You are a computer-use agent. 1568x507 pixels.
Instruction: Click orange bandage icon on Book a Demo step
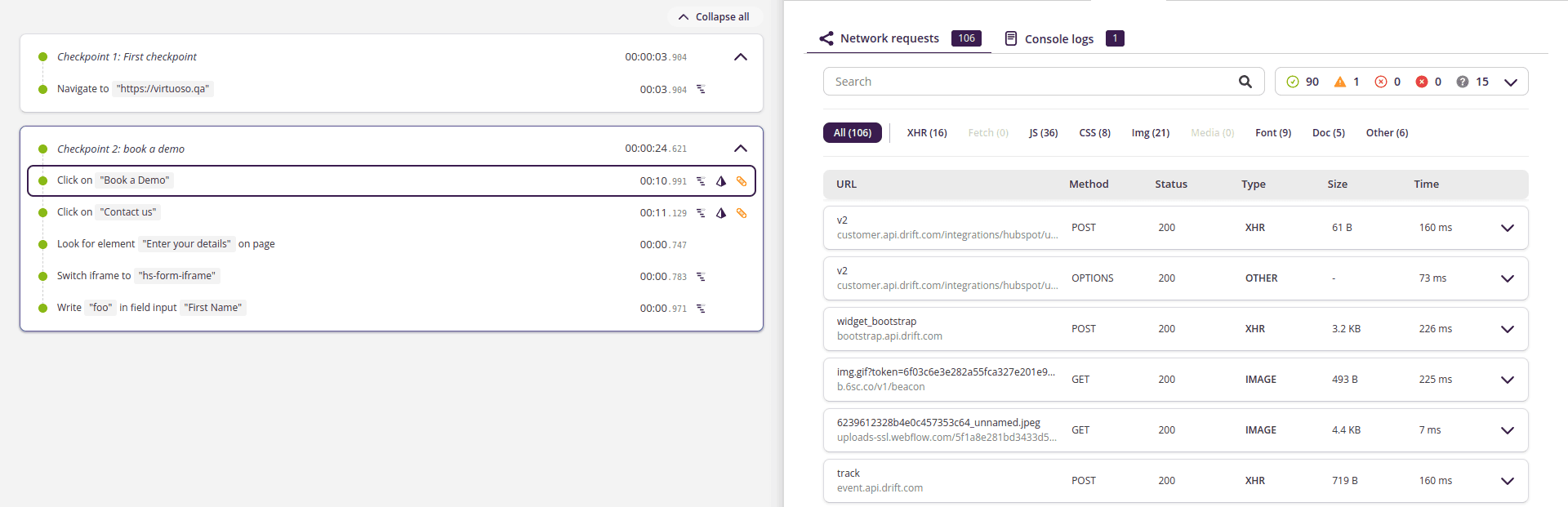[x=742, y=181]
